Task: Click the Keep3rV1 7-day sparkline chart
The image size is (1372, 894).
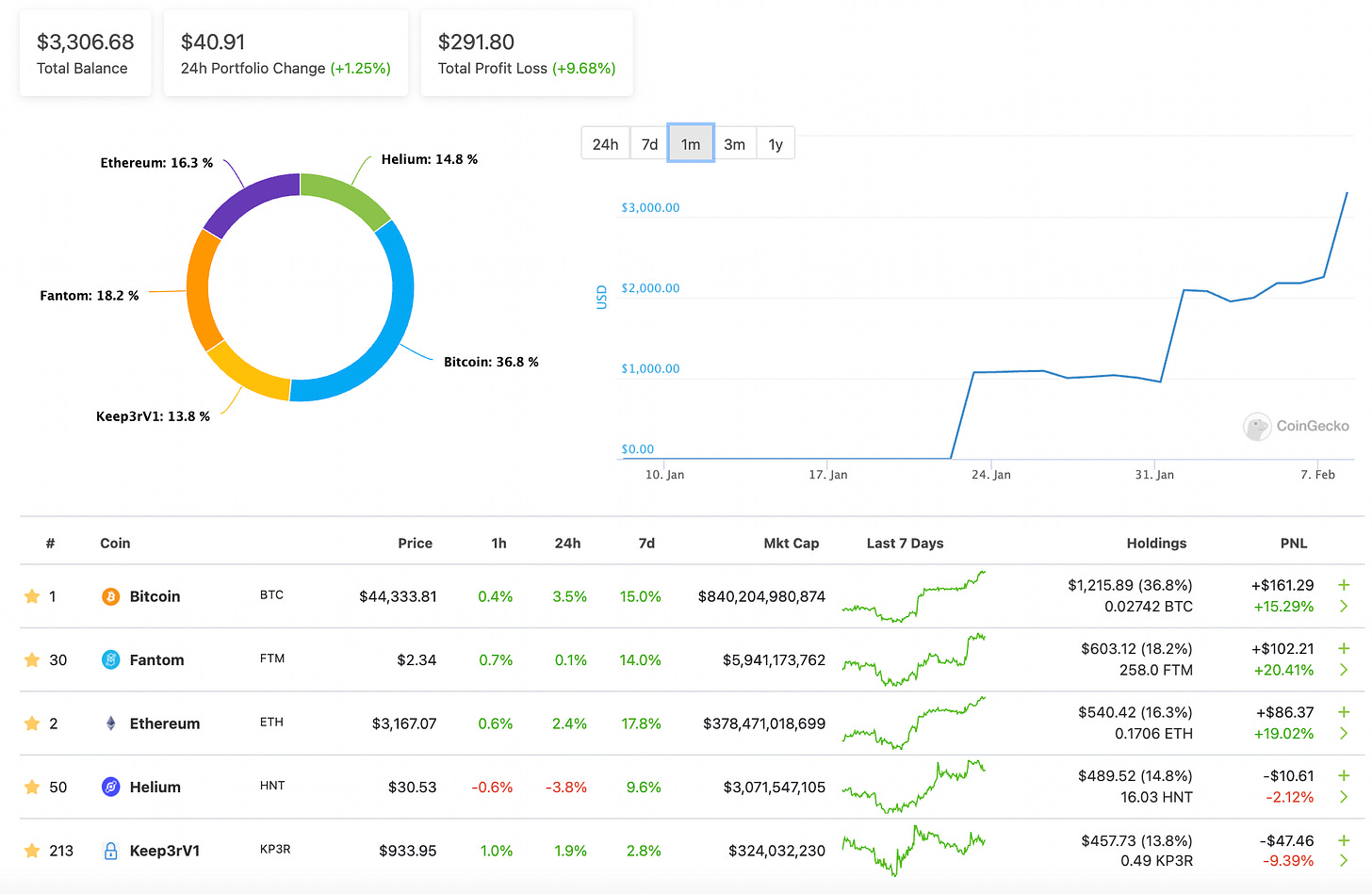Action: coord(914,851)
